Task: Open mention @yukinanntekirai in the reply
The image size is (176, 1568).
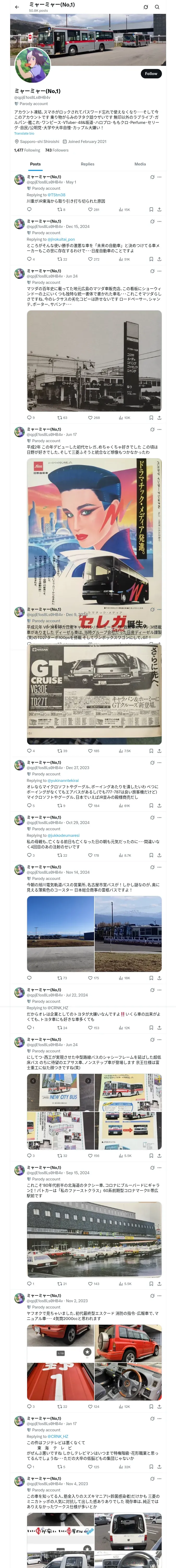Action: 63,781
